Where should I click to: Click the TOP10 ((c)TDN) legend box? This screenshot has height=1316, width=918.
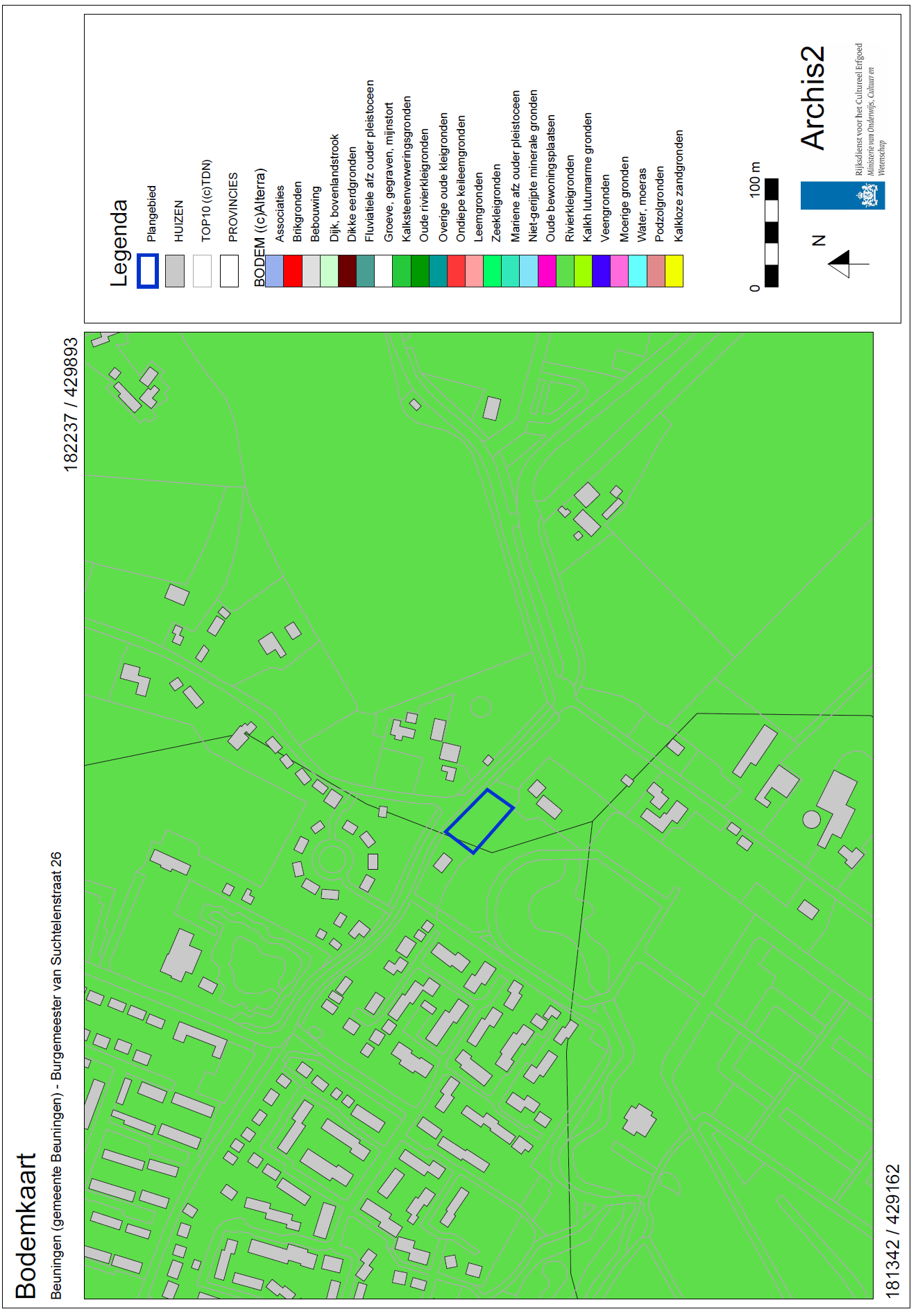[202, 271]
